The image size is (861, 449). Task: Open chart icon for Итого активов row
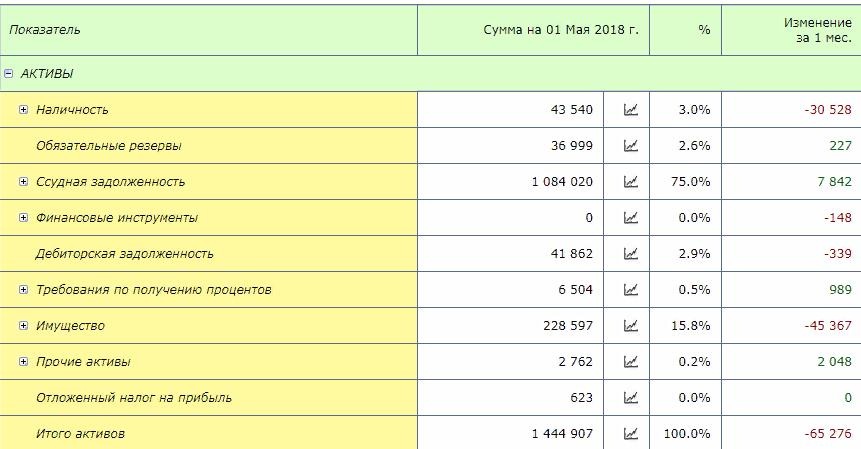pos(631,434)
